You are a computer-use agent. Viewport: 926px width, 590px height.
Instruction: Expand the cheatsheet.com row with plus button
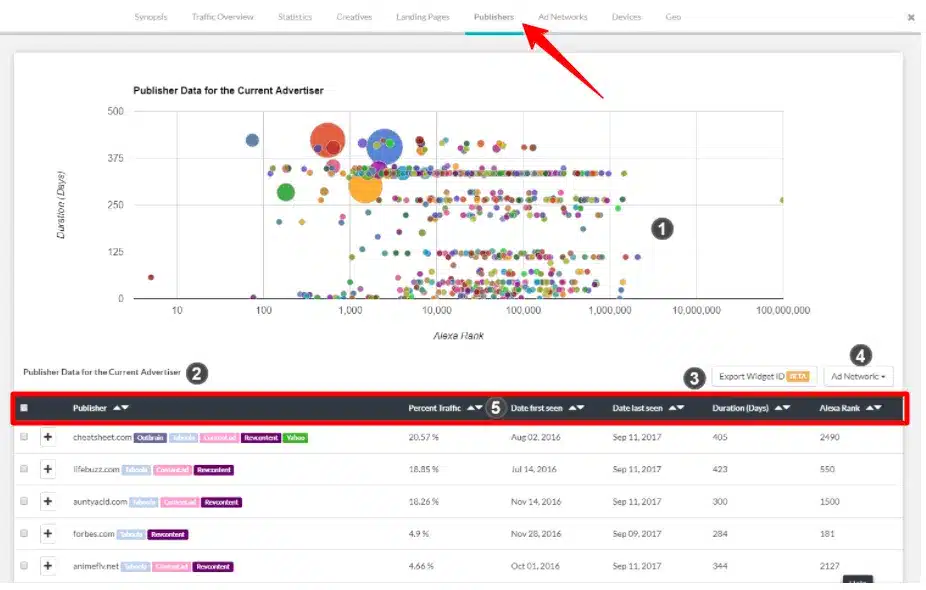tap(48, 437)
